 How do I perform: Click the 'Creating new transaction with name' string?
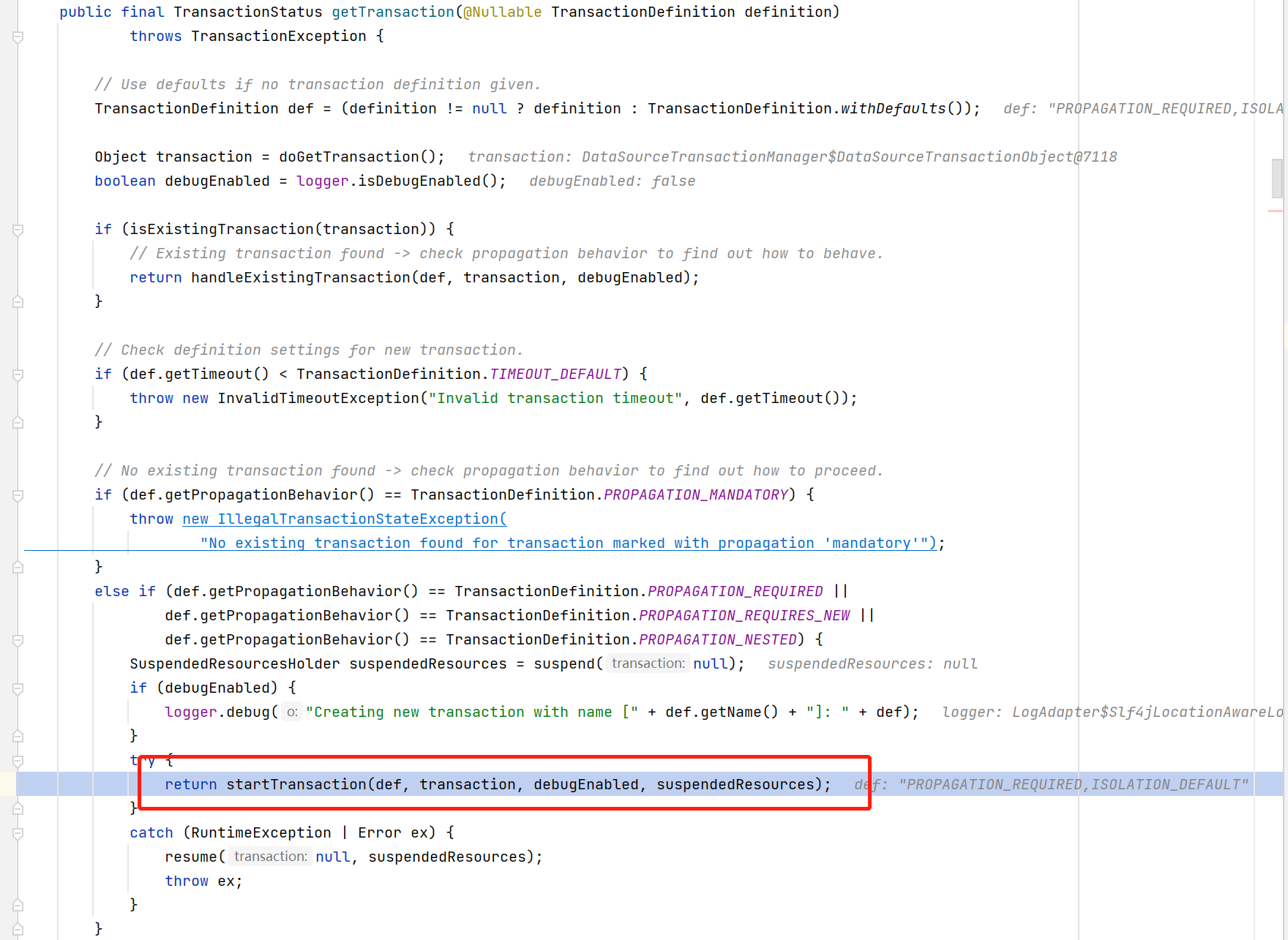(472, 712)
